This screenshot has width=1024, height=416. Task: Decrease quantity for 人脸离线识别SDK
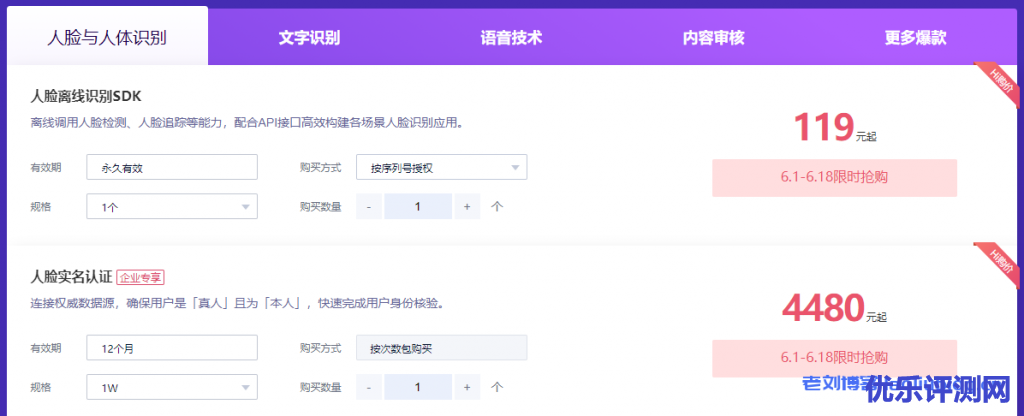[x=369, y=207]
